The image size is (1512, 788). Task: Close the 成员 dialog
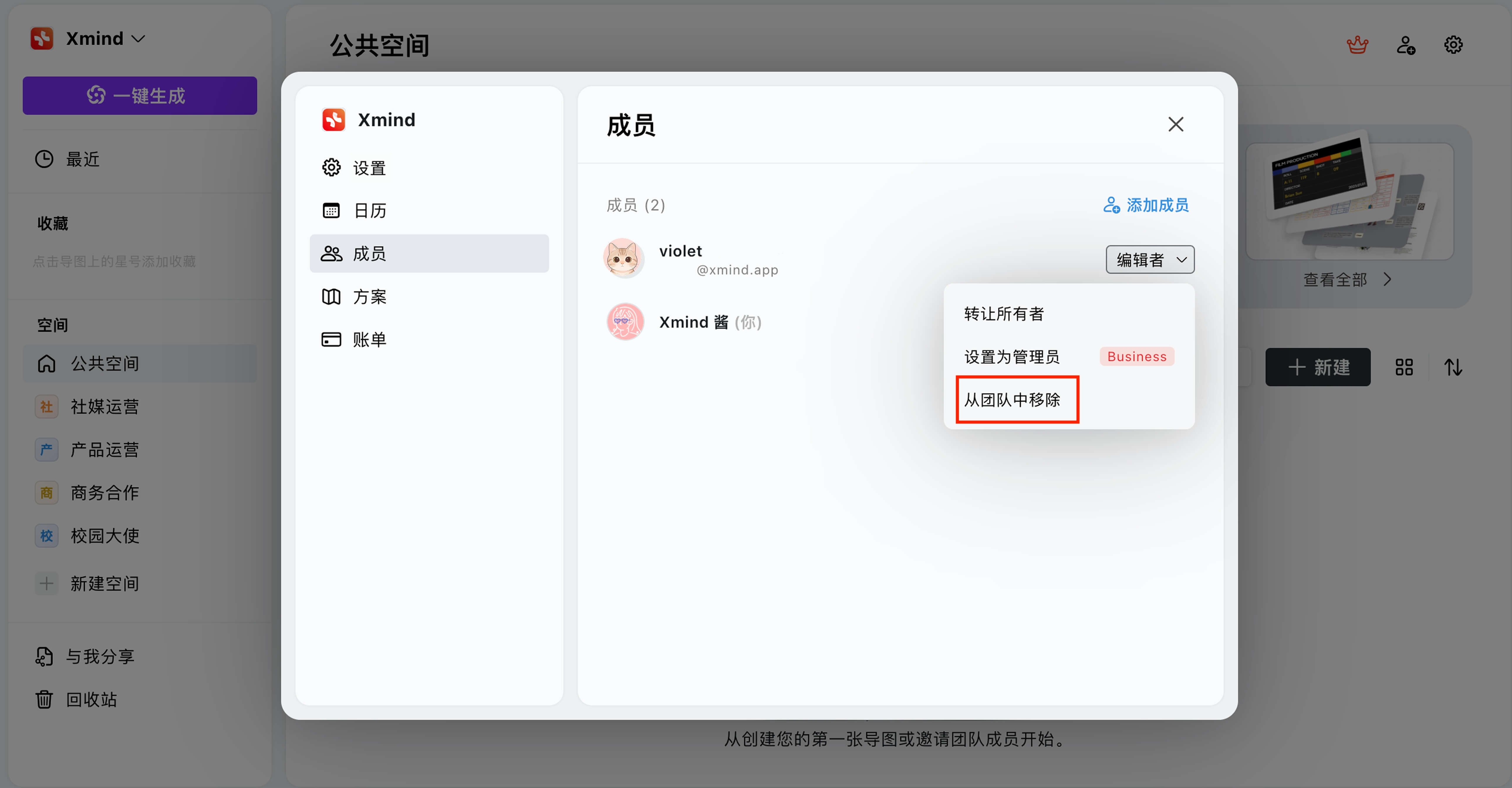1175,124
